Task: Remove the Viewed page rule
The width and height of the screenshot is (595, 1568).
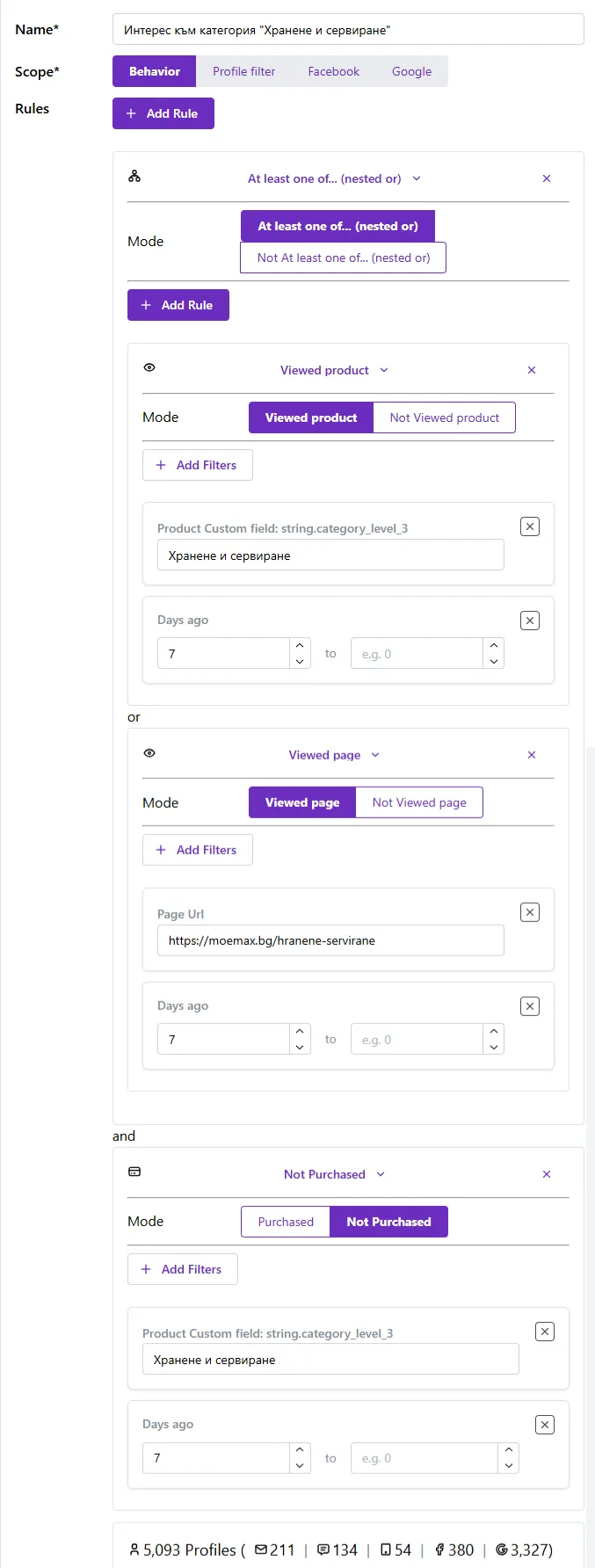Action: click(532, 755)
